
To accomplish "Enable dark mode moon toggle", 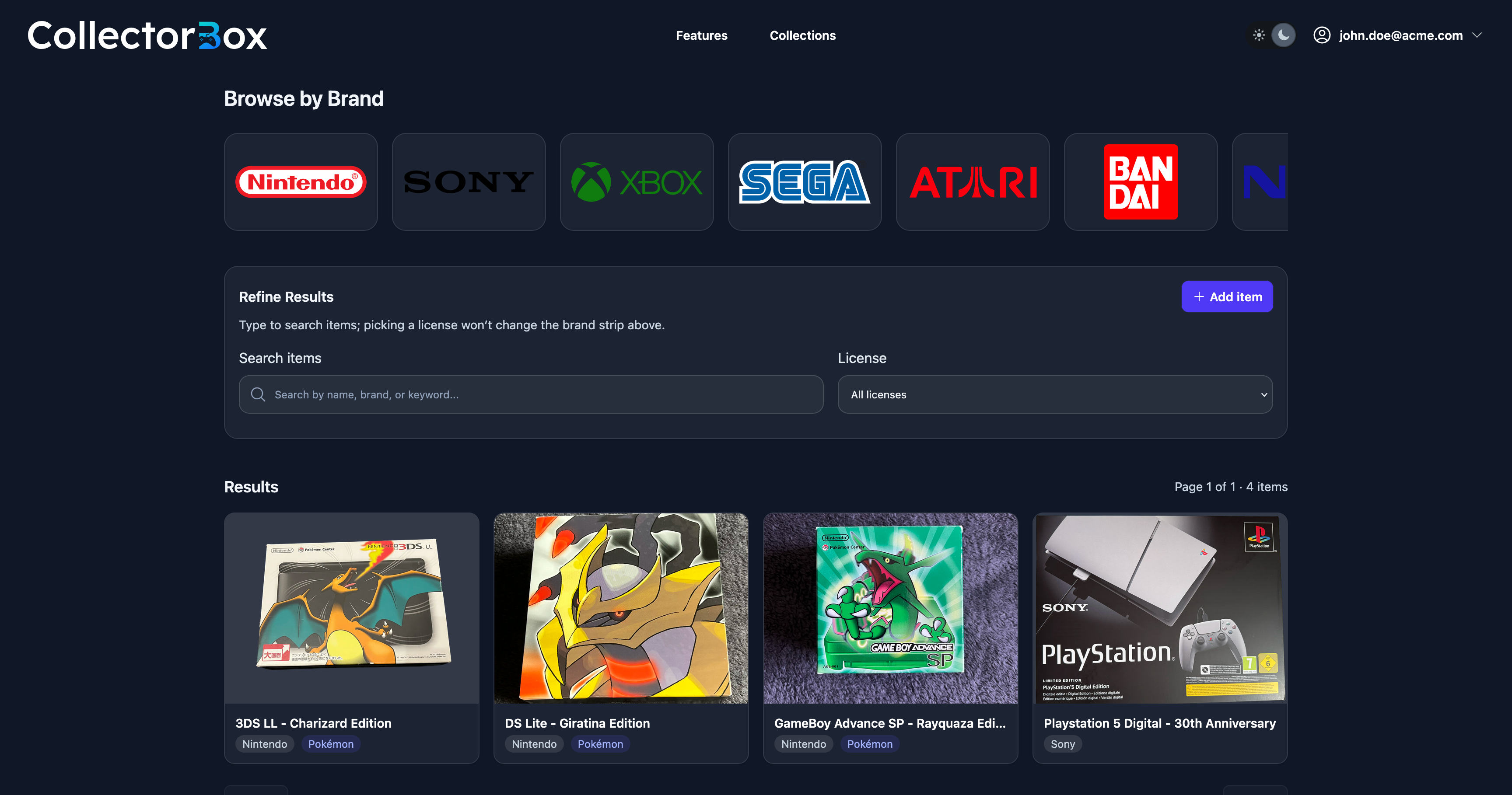I will (x=1283, y=35).
